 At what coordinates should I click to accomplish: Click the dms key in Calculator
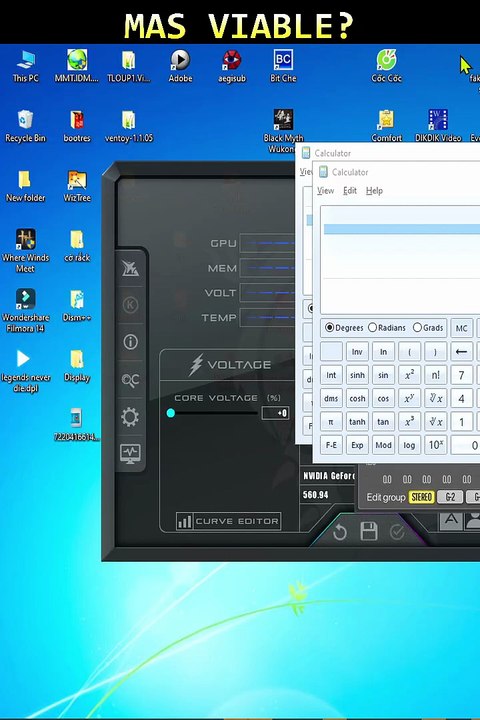click(x=331, y=399)
